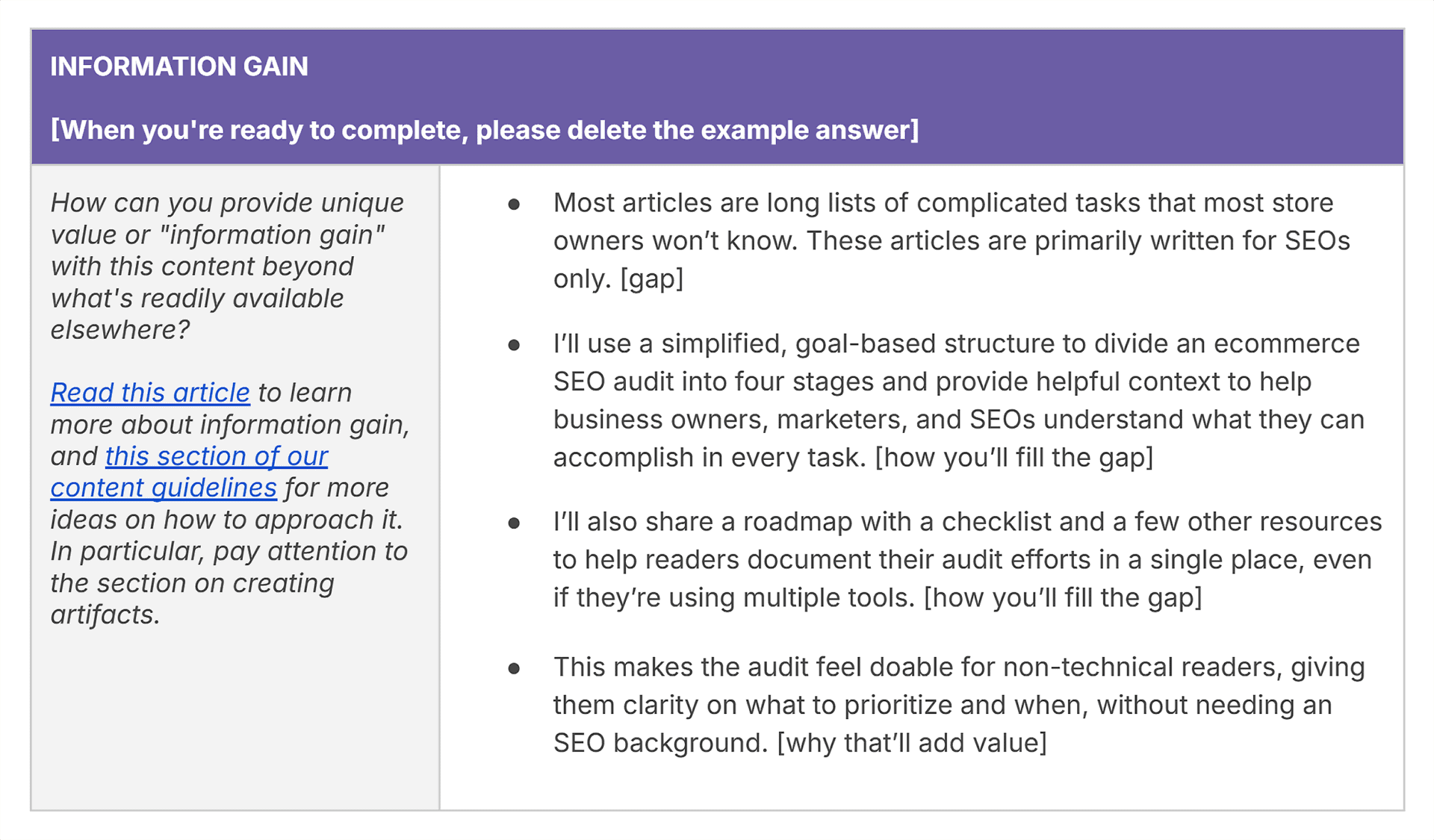The image size is (1434, 840).
Task: Click the blank space below the last bullet
Action: pyautogui.click(x=919, y=784)
